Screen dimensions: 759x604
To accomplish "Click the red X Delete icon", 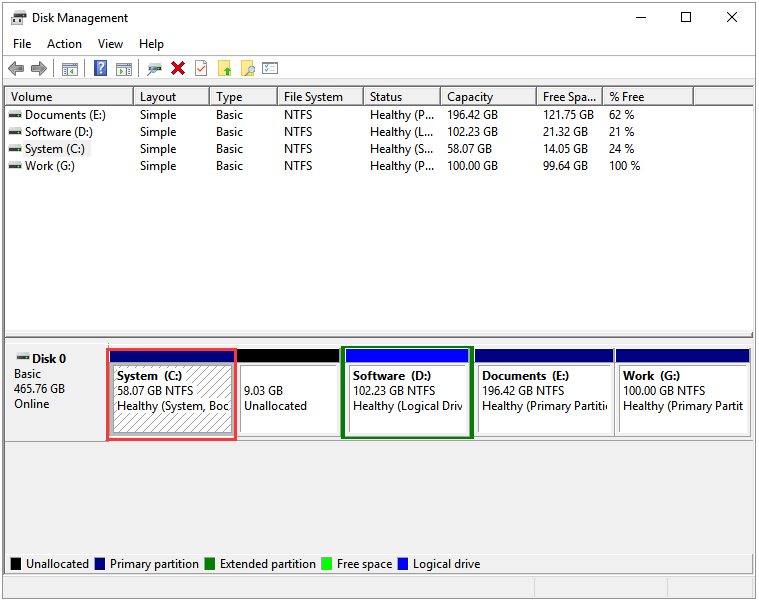I will point(178,68).
